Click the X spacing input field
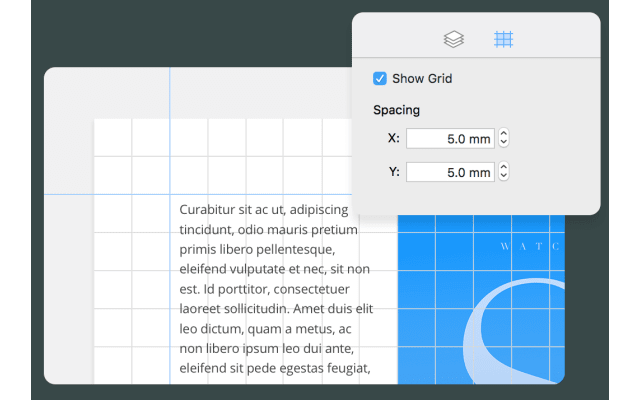640x400 pixels. [450, 138]
